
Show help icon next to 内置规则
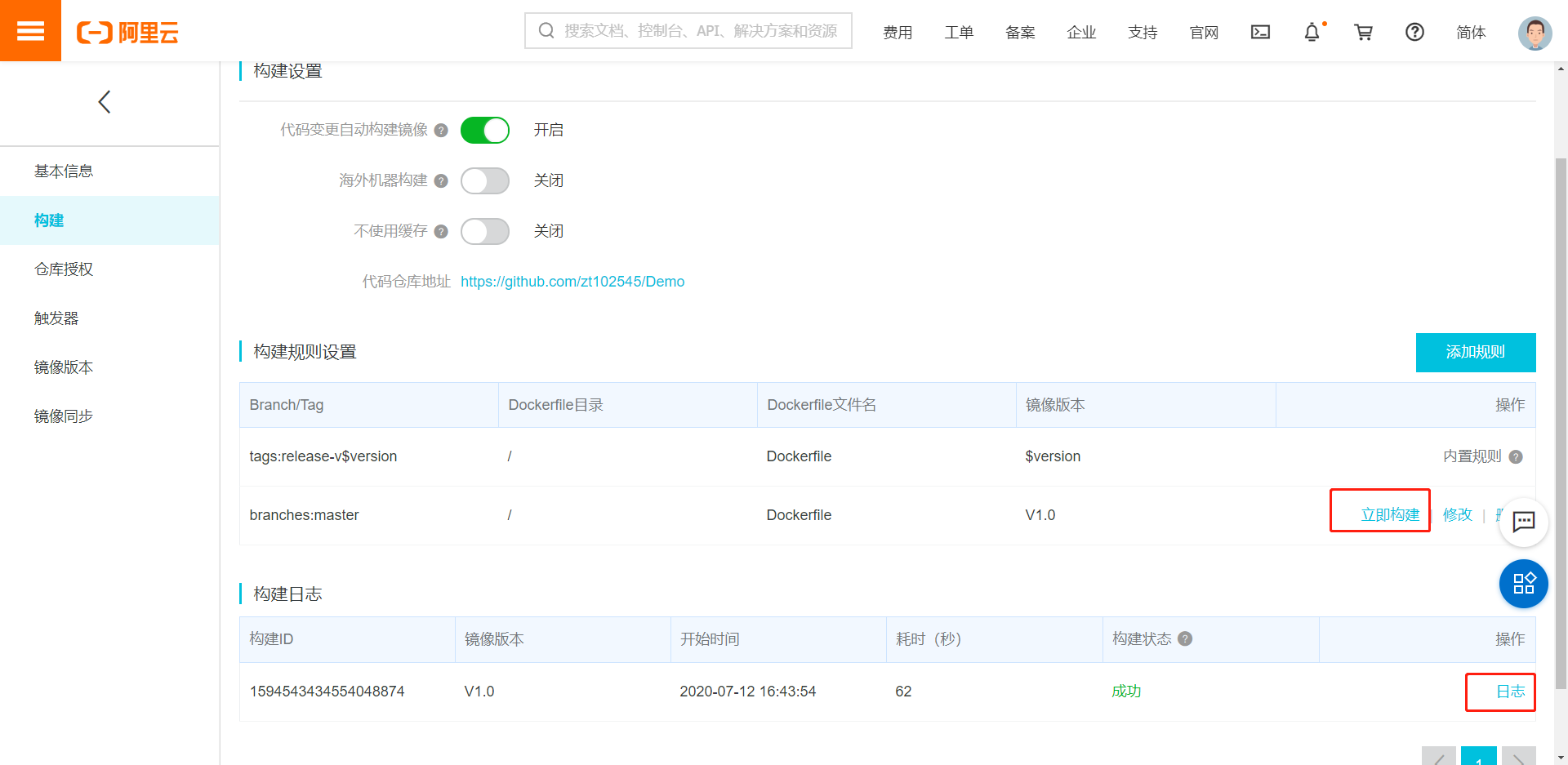pyautogui.click(x=1516, y=457)
